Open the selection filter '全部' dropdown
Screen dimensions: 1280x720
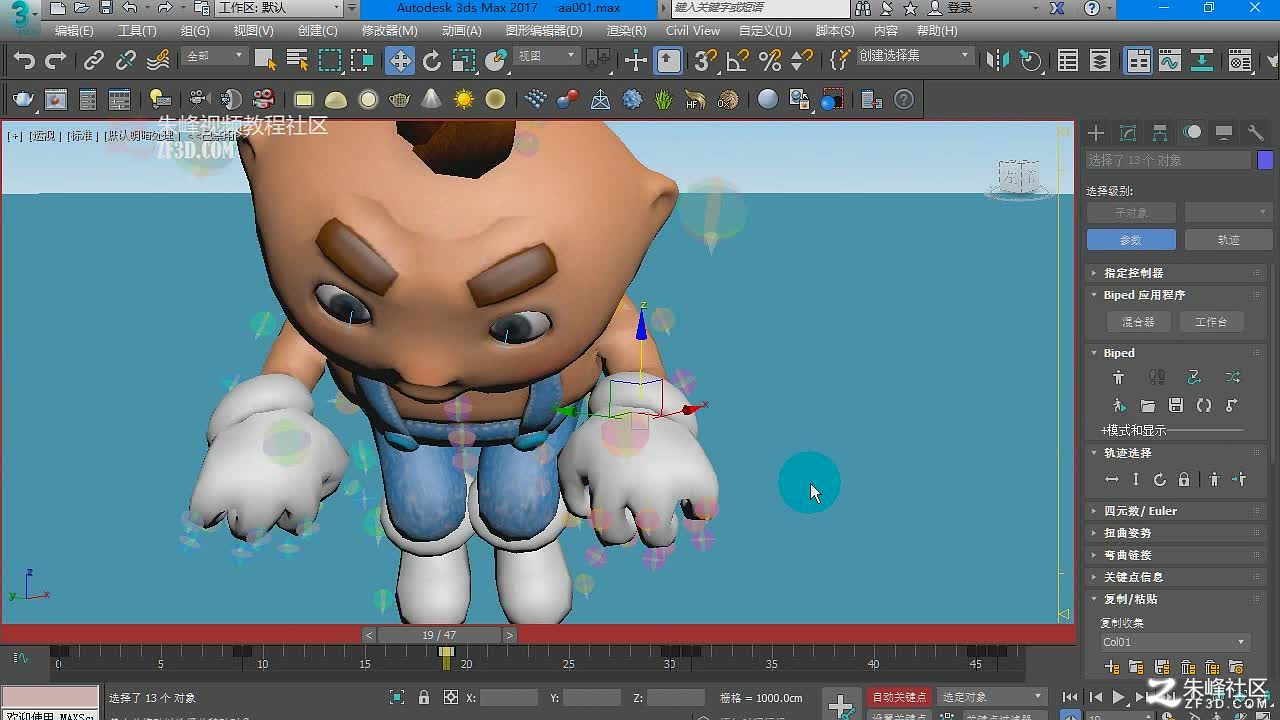[x=214, y=56]
